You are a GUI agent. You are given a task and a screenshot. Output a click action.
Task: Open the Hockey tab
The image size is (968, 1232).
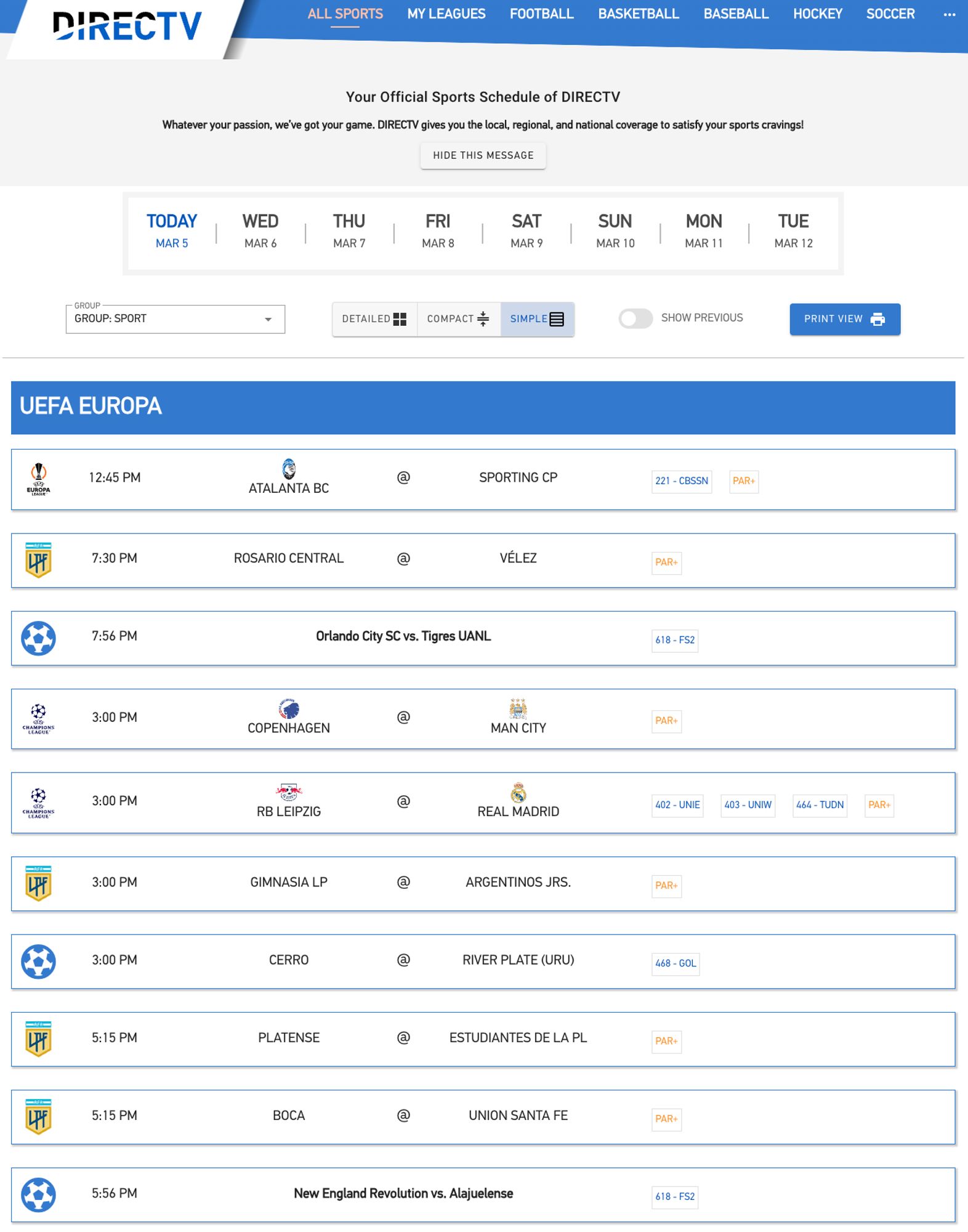coord(817,14)
